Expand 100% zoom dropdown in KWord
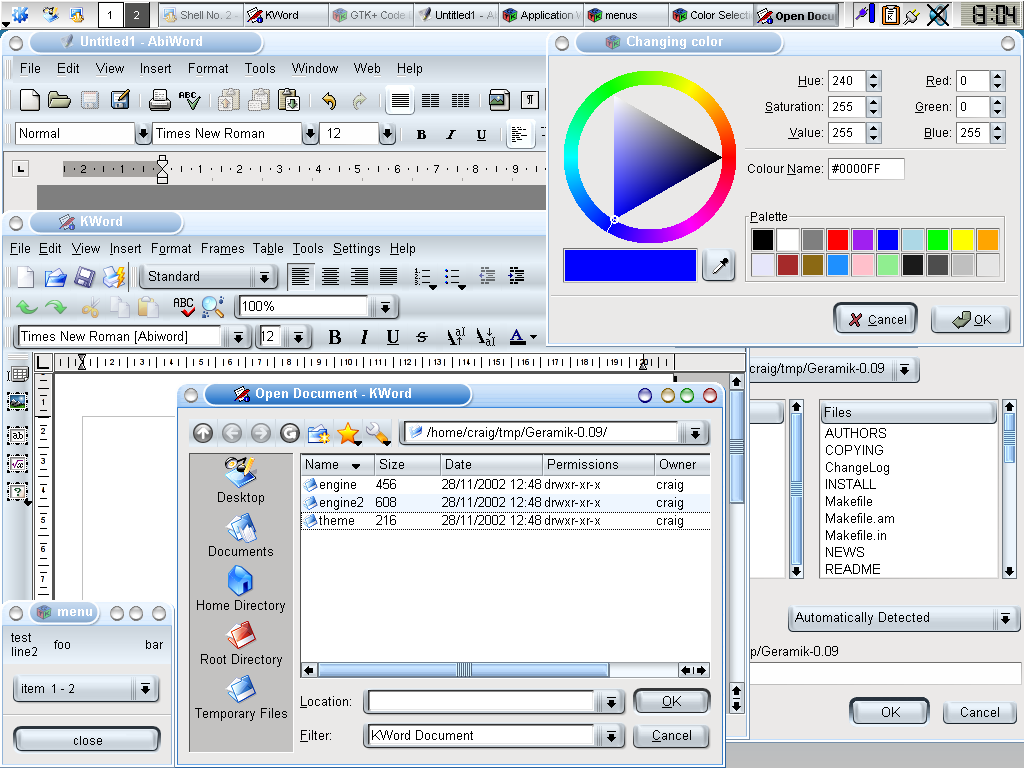The width and height of the screenshot is (1024, 768). point(385,306)
